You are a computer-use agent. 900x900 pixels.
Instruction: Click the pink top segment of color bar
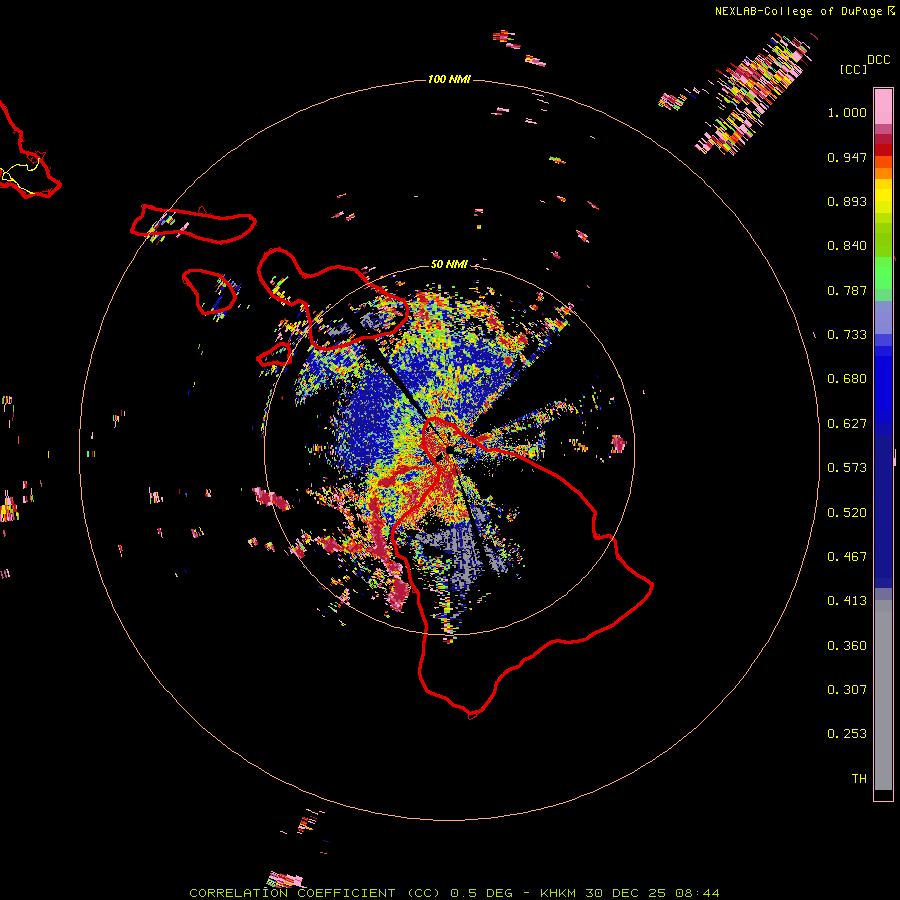[883, 106]
